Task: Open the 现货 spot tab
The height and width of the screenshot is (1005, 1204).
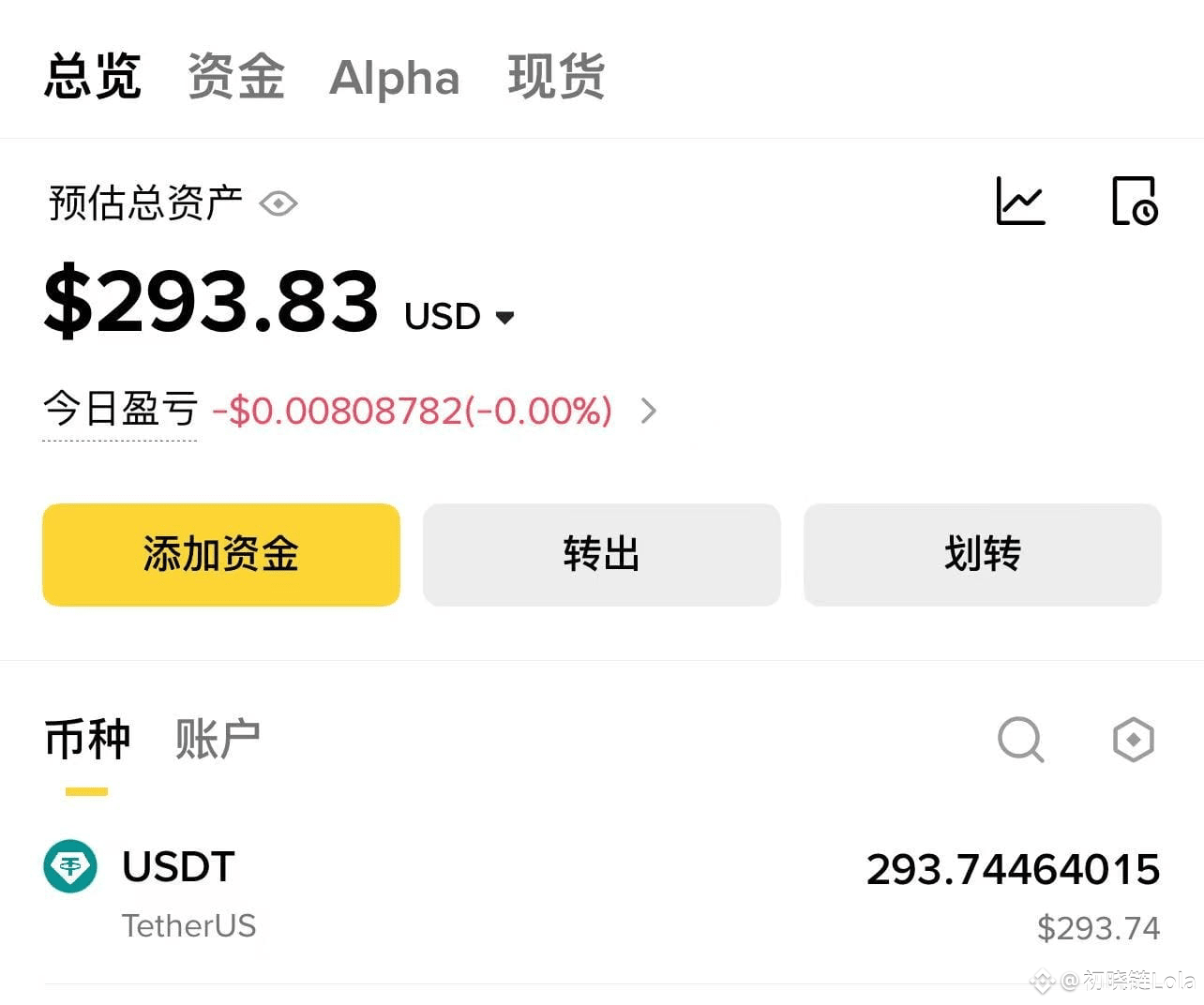Action: tap(556, 77)
